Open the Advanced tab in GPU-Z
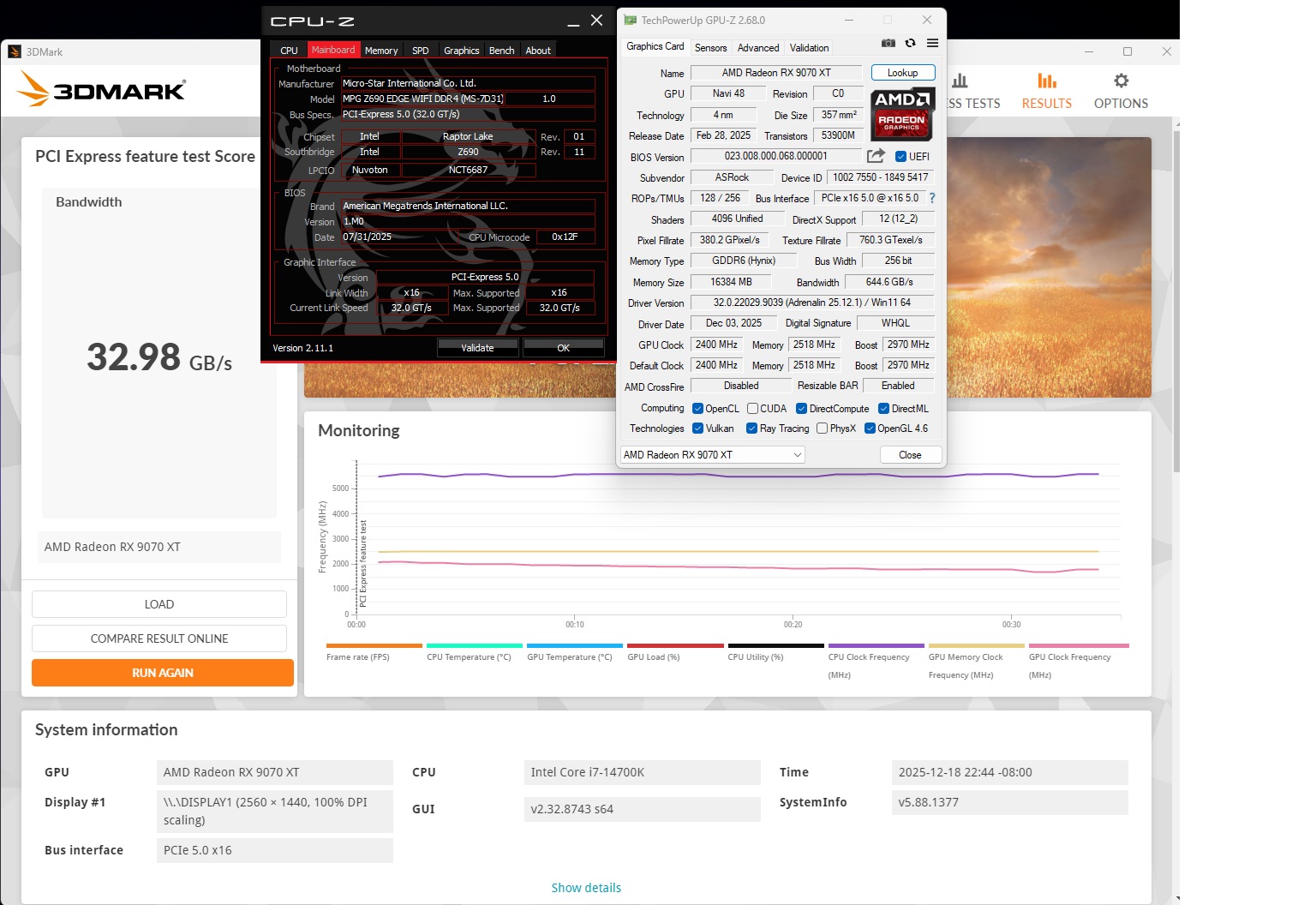The width and height of the screenshot is (1316, 905). coord(758,48)
